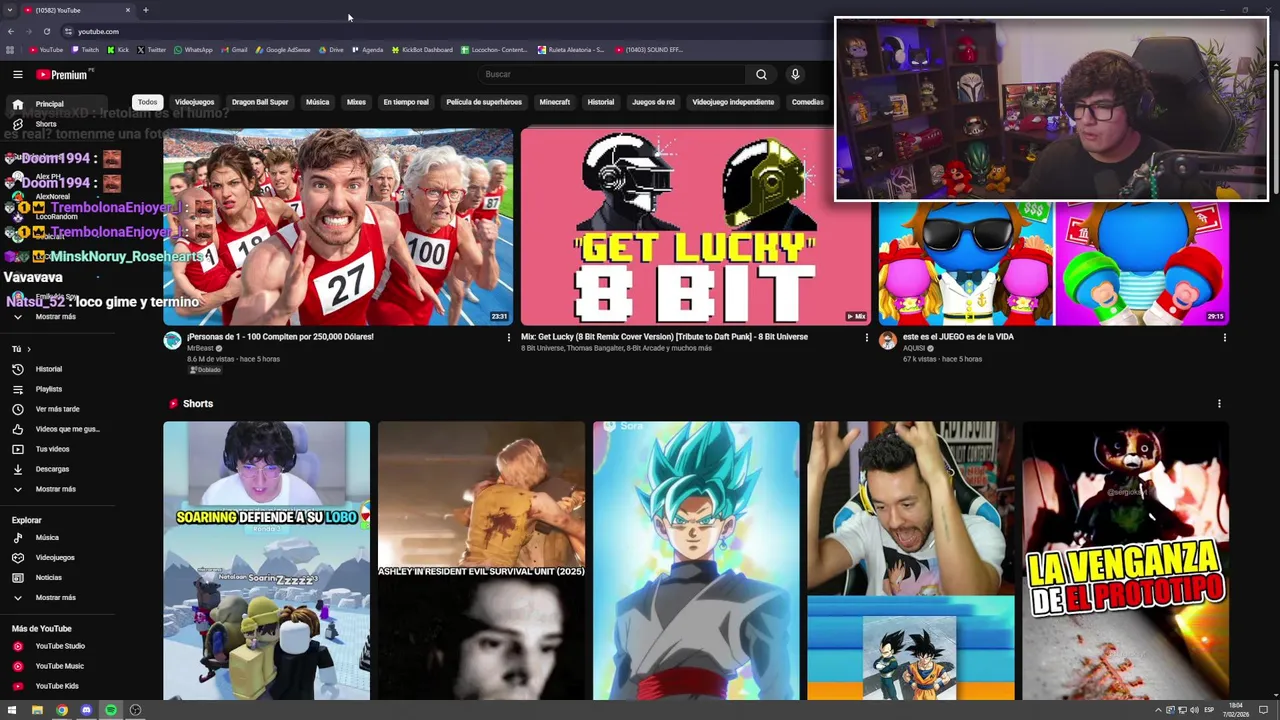This screenshot has width=1280, height=720.
Task: Open options for MrBeast video
Action: 508,337
